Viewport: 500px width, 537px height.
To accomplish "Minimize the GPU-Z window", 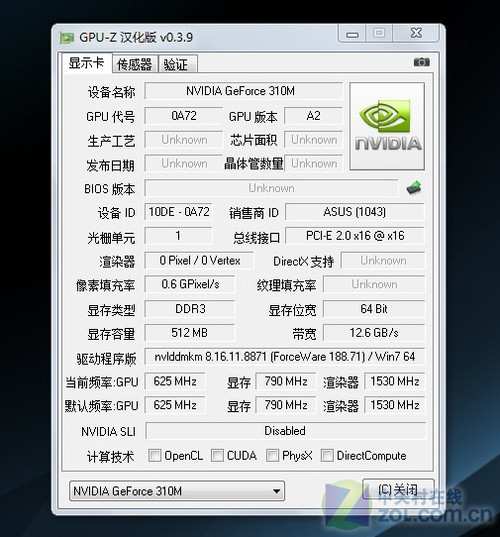I will point(352,34).
